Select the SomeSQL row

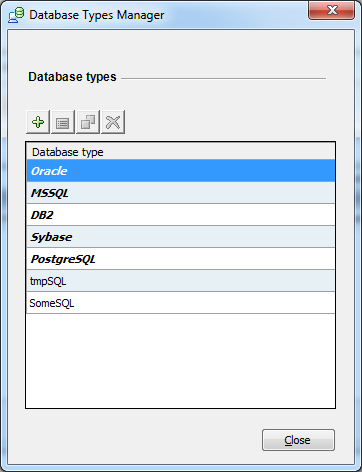(181, 303)
